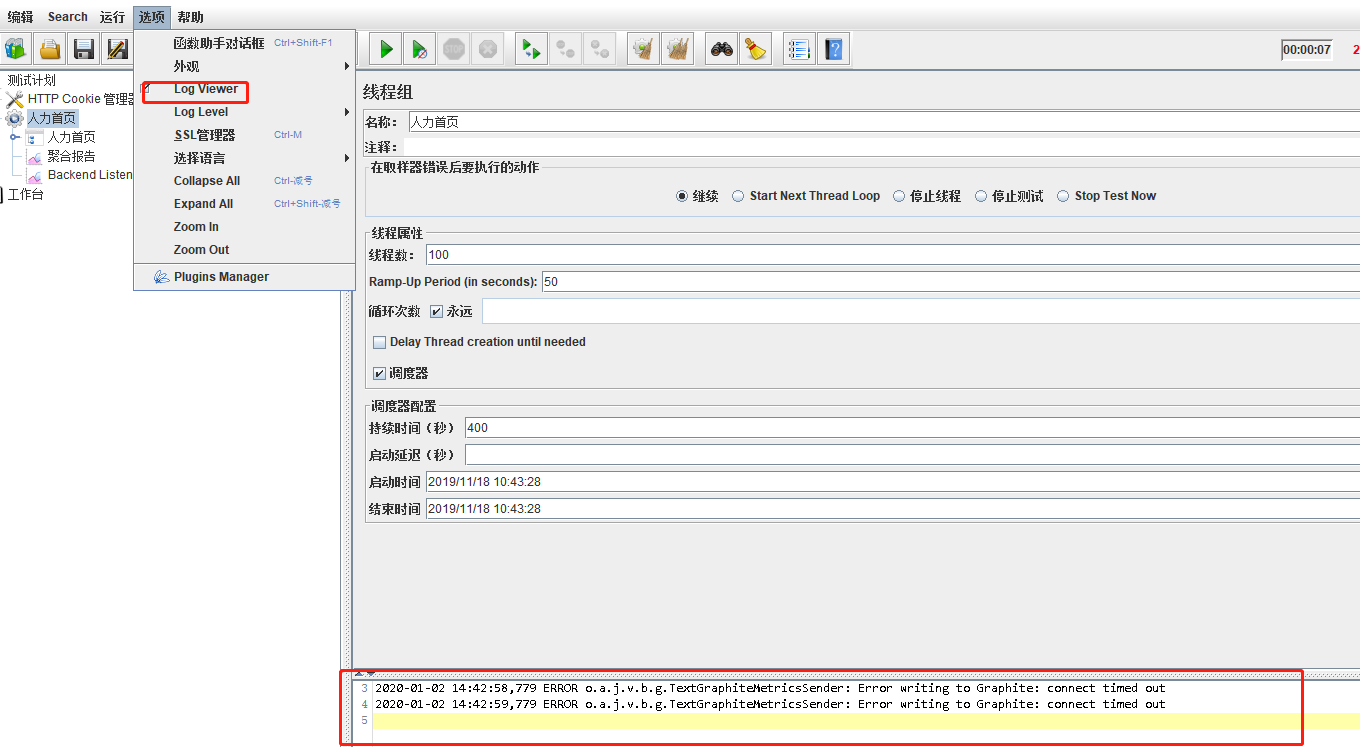
Task: Click the 聚合报告 graph icon
Action: pyautogui.click(x=35, y=157)
